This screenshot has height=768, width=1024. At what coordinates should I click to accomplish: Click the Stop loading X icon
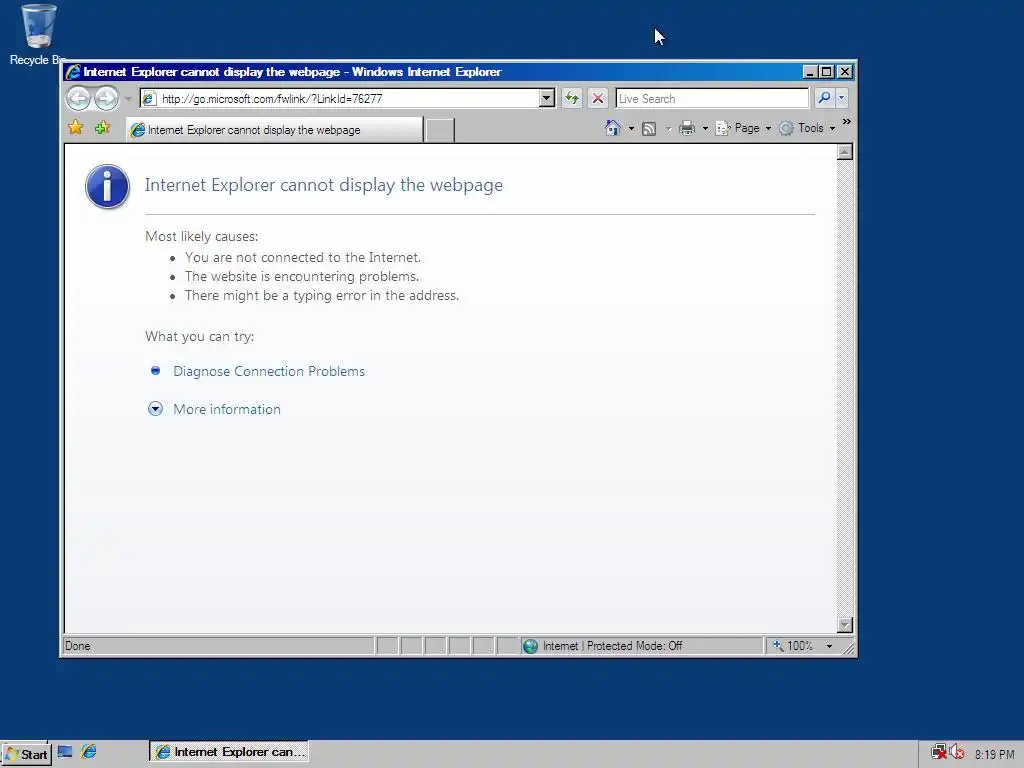(x=598, y=99)
